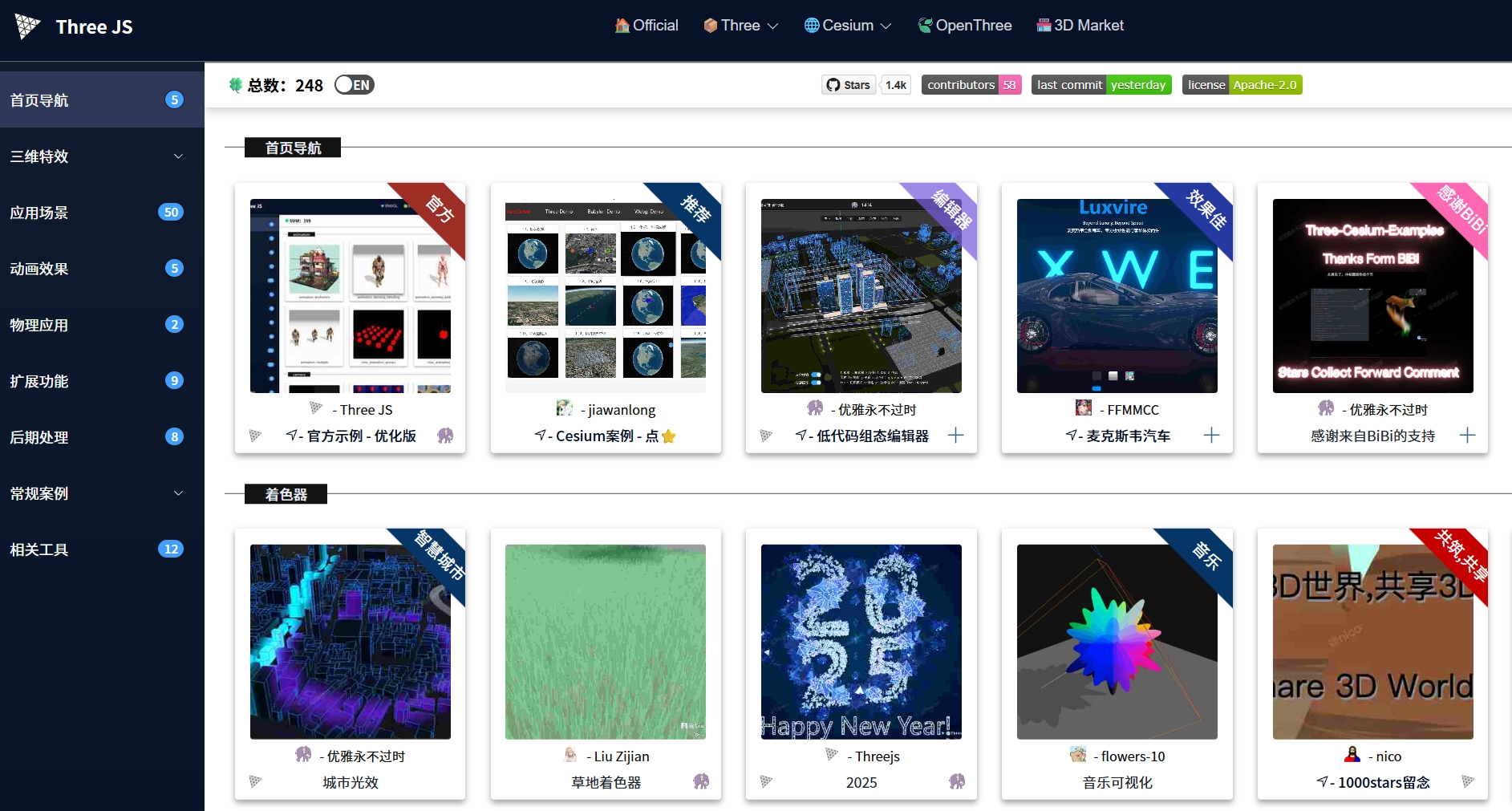Click the Three JS author icon on first card
The width and height of the screenshot is (1512, 811).
pyautogui.click(x=316, y=408)
